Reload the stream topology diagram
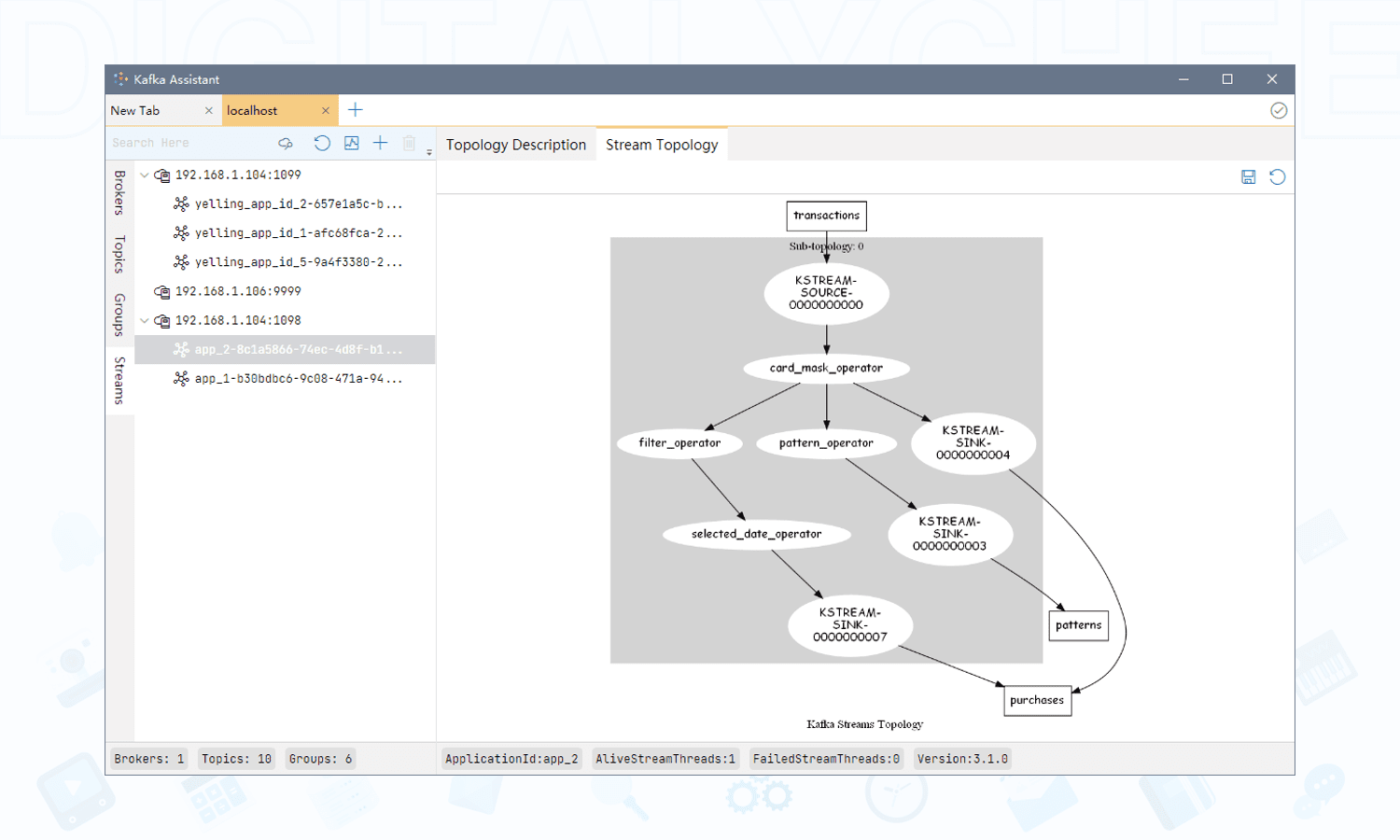 (x=1277, y=177)
